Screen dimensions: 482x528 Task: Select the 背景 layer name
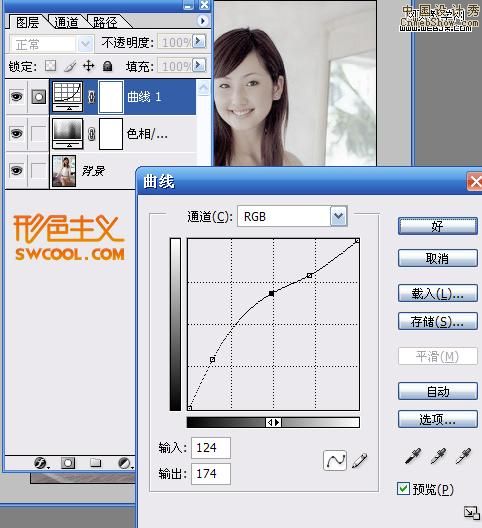point(93,171)
